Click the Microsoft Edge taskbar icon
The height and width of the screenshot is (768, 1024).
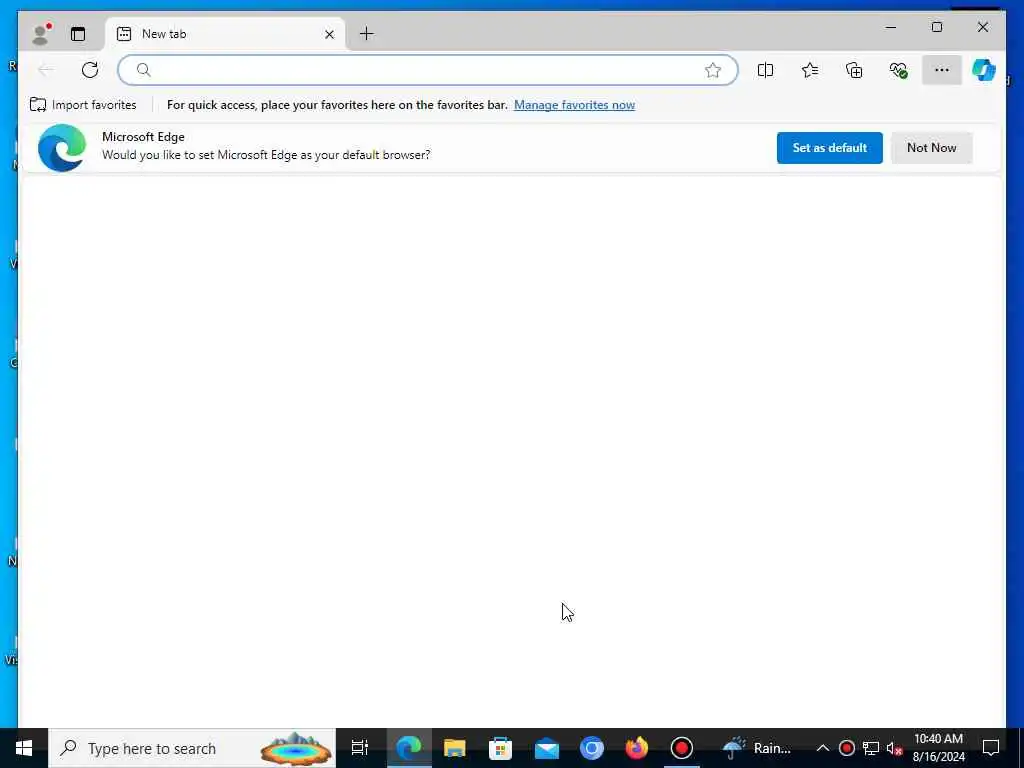coord(409,748)
